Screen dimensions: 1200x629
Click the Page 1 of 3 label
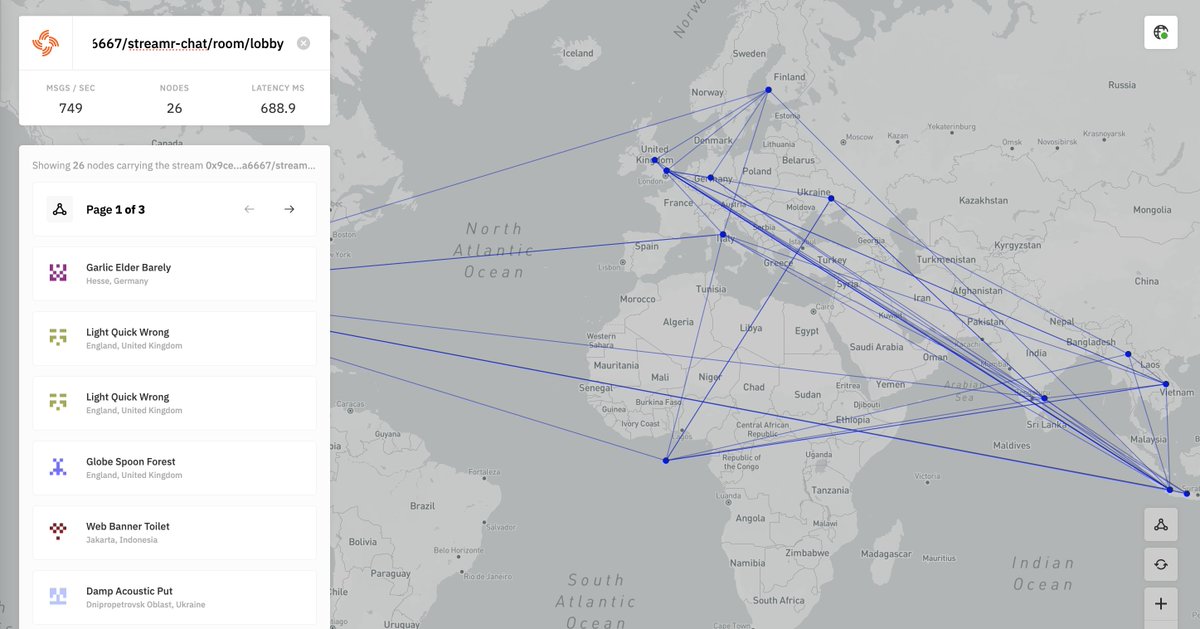115,209
